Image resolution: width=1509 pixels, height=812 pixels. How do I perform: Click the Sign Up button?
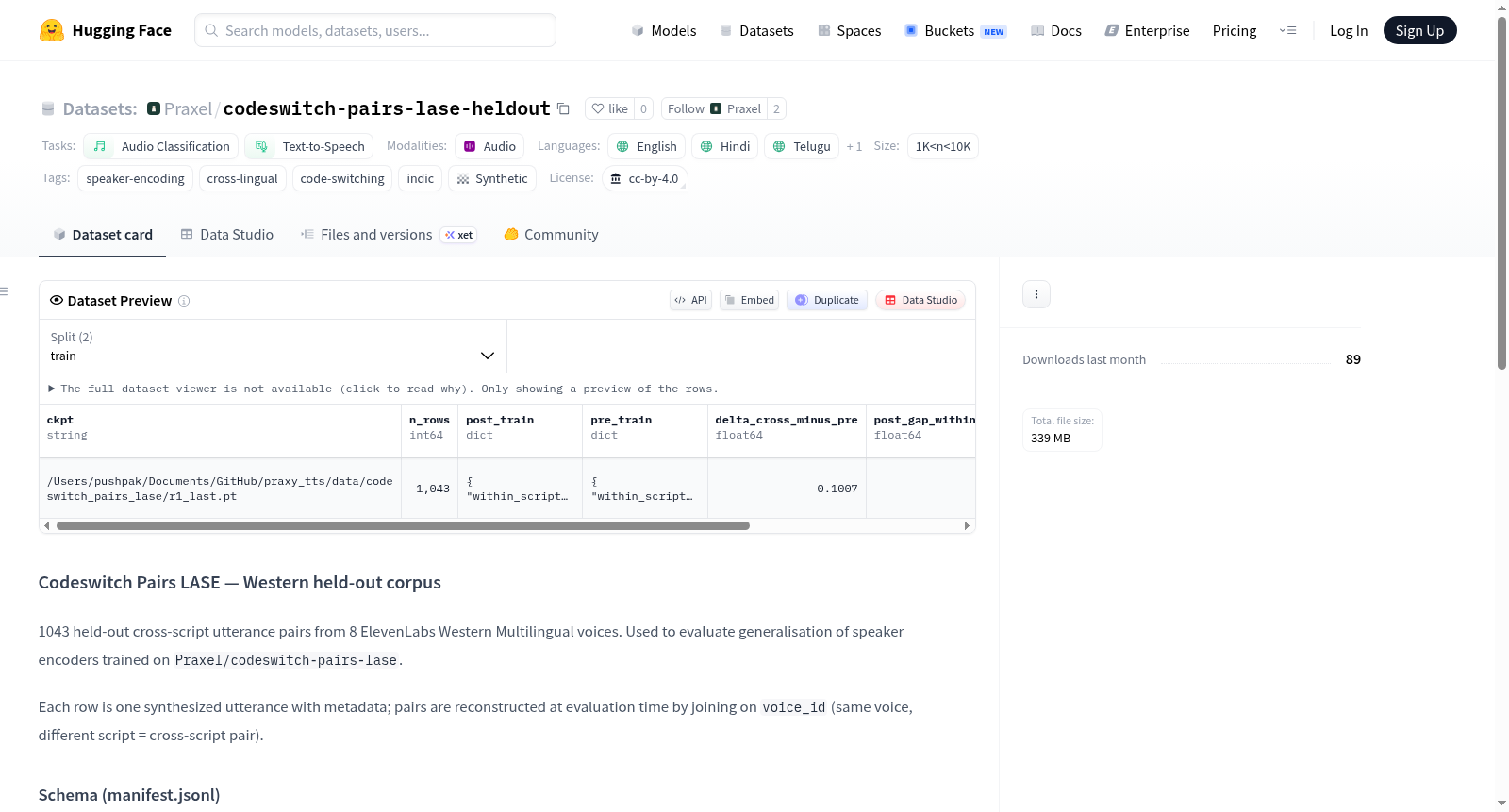click(x=1419, y=30)
